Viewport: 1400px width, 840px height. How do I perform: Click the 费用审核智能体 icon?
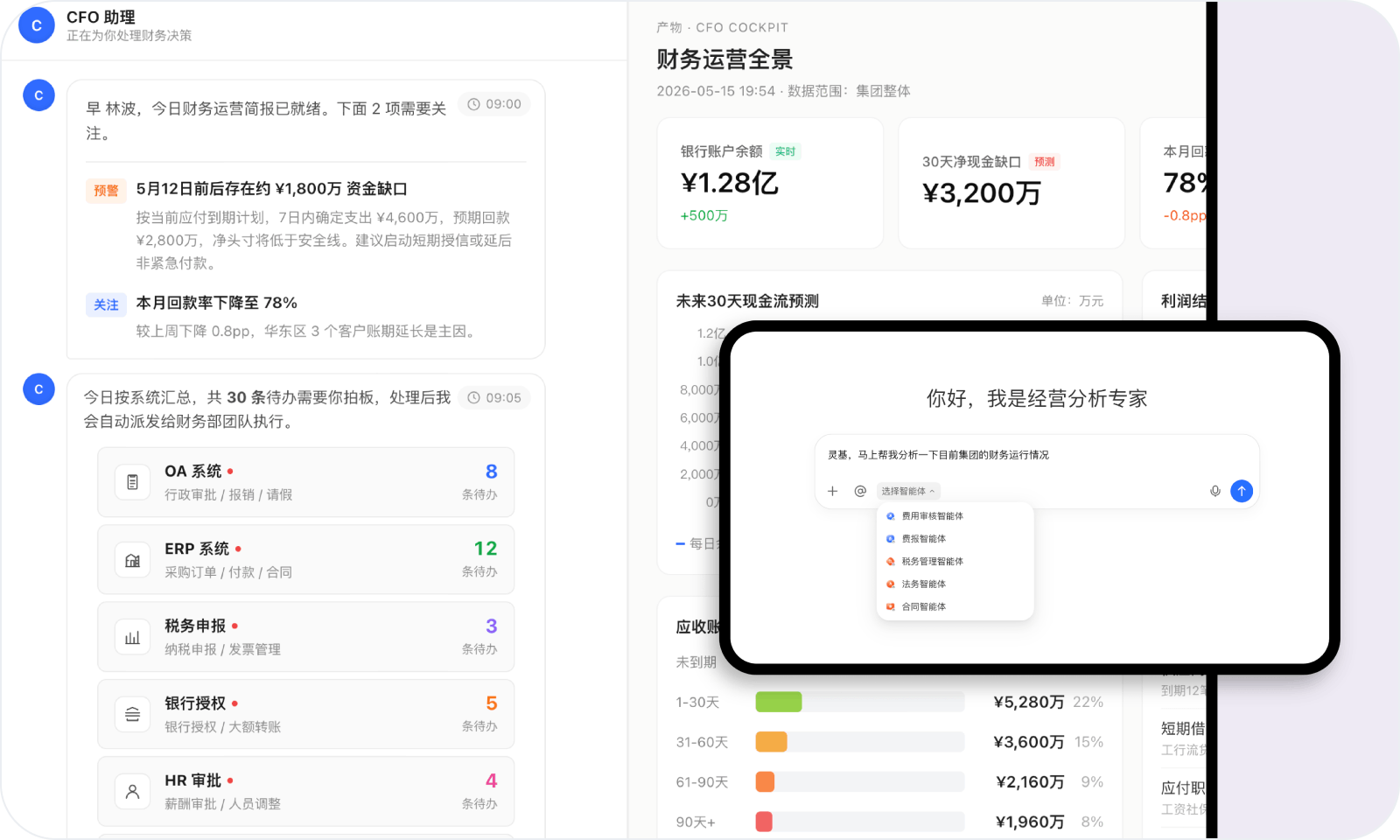click(891, 516)
